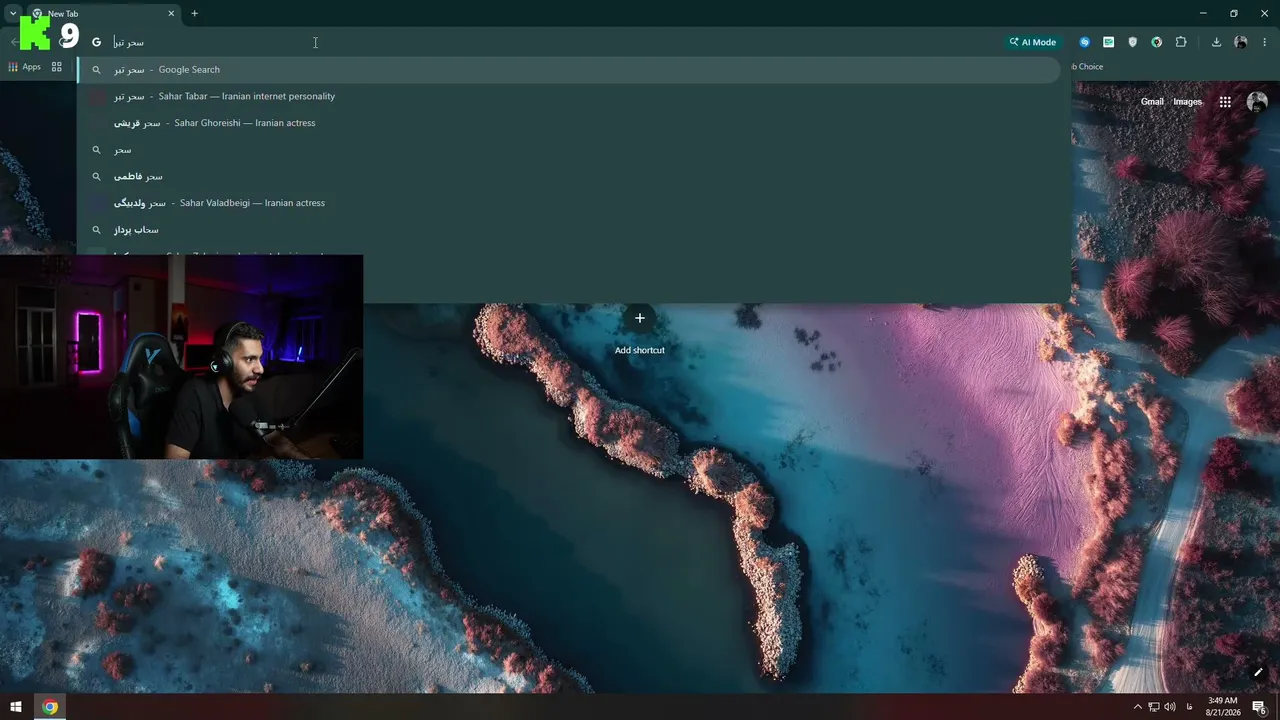Click the tab groups grid icon in bookmarks bar
Image resolution: width=1280 pixels, height=720 pixels.
click(x=57, y=67)
